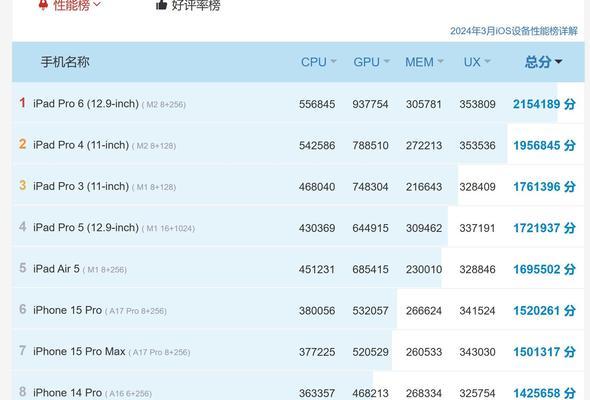
Task: Click UX score 341524
Action: pyautogui.click(x=477, y=311)
